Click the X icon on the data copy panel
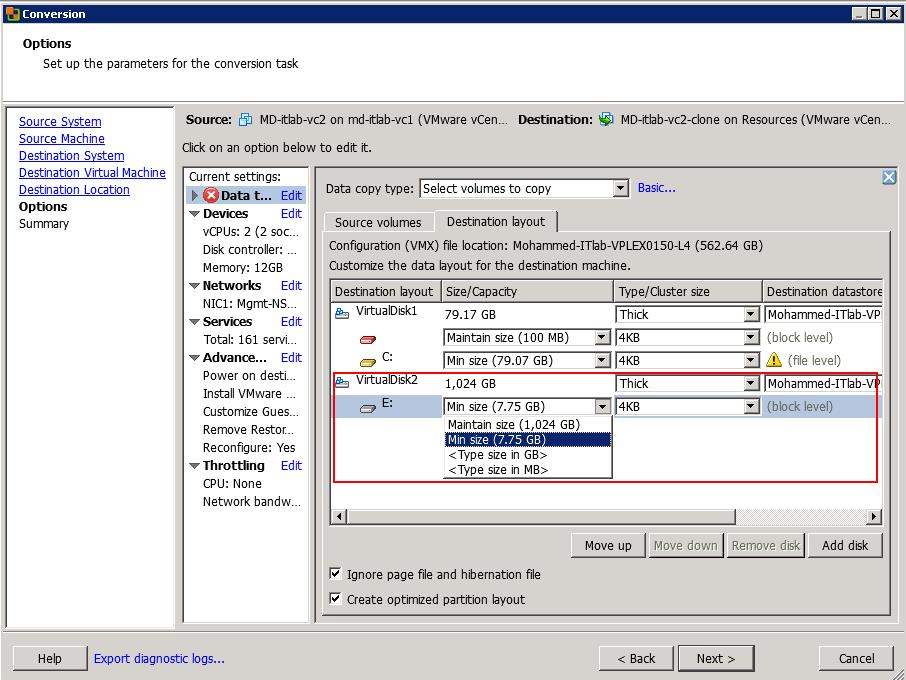 pyautogui.click(x=888, y=176)
